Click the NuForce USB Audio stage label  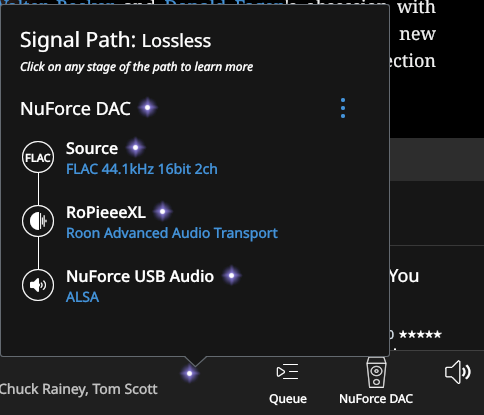pos(140,276)
